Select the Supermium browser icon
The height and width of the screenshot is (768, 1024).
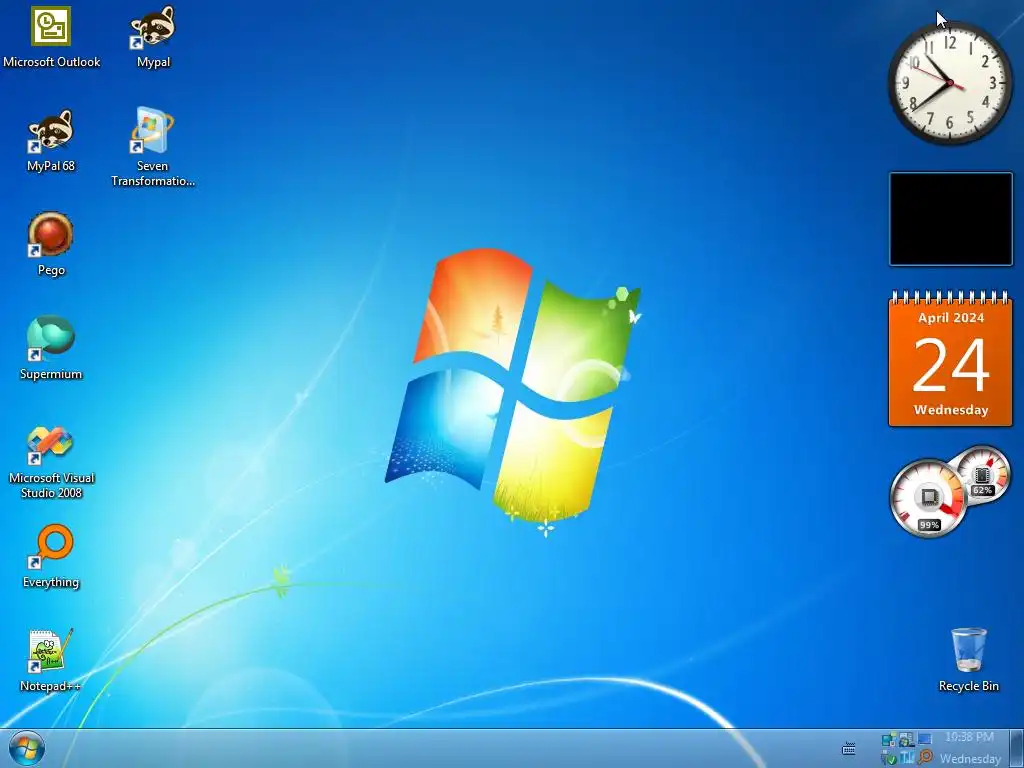click(x=51, y=348)
